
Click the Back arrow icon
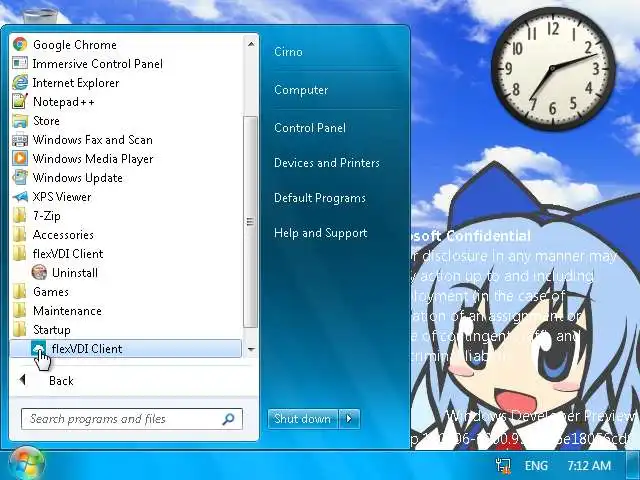coord(22,380)
